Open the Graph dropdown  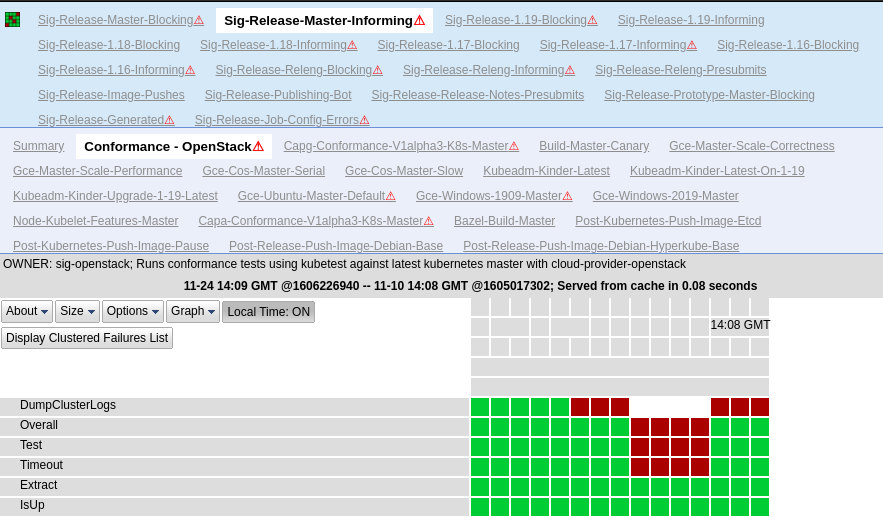(x=193, y=311)
